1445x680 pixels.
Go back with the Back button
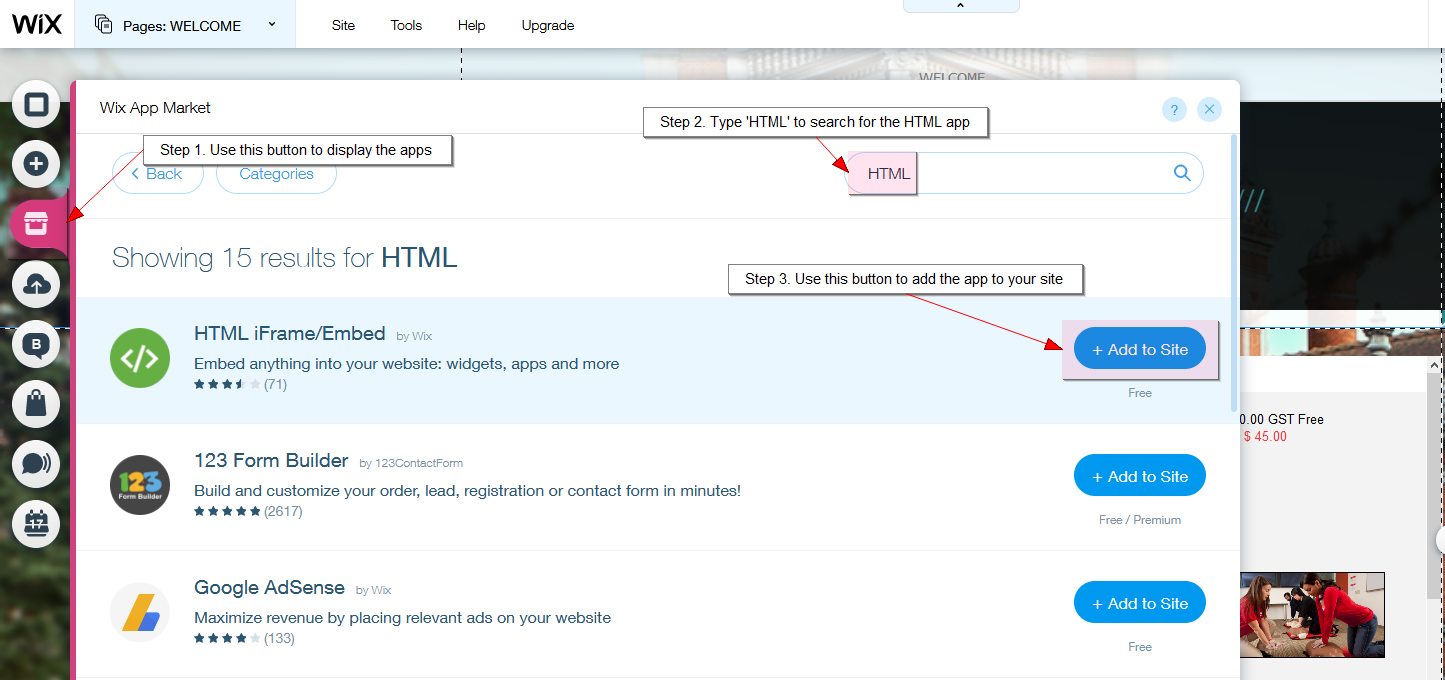158,174
